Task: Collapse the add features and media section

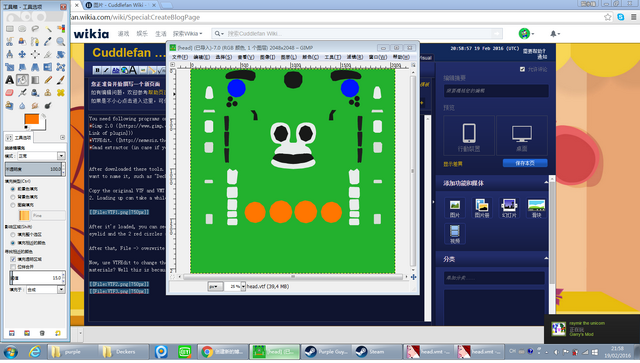Action: coord(546,183)
